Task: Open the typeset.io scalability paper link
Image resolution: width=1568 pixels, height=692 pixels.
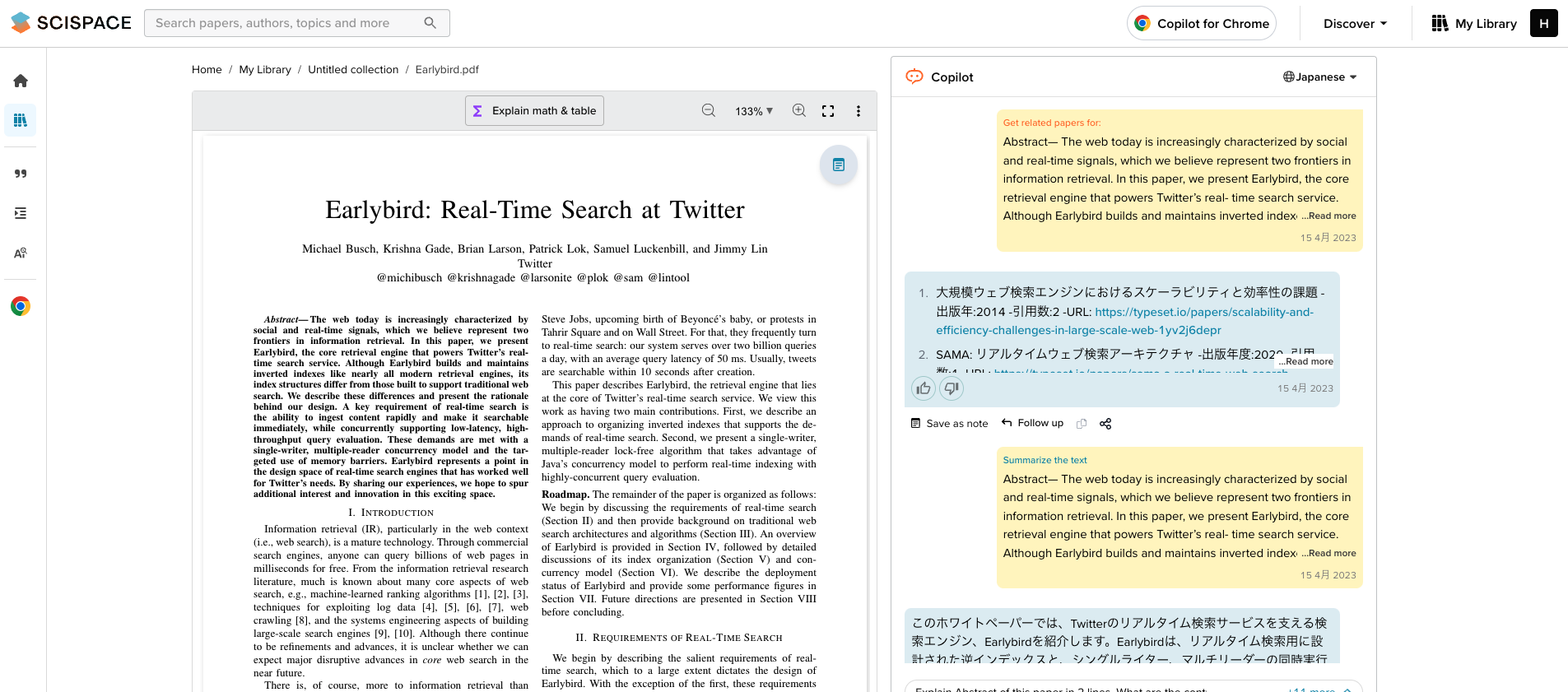Action: click(x=1204, y=313)
